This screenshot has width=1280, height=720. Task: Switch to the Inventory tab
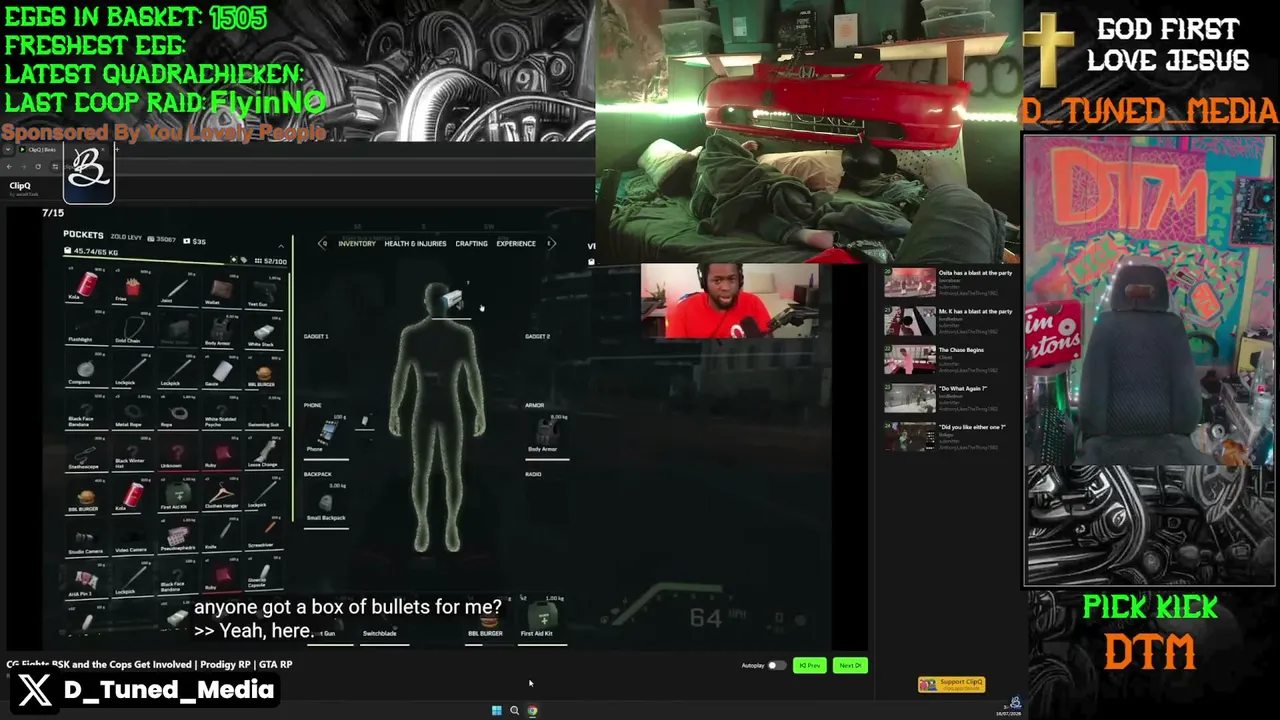point(357,243)
